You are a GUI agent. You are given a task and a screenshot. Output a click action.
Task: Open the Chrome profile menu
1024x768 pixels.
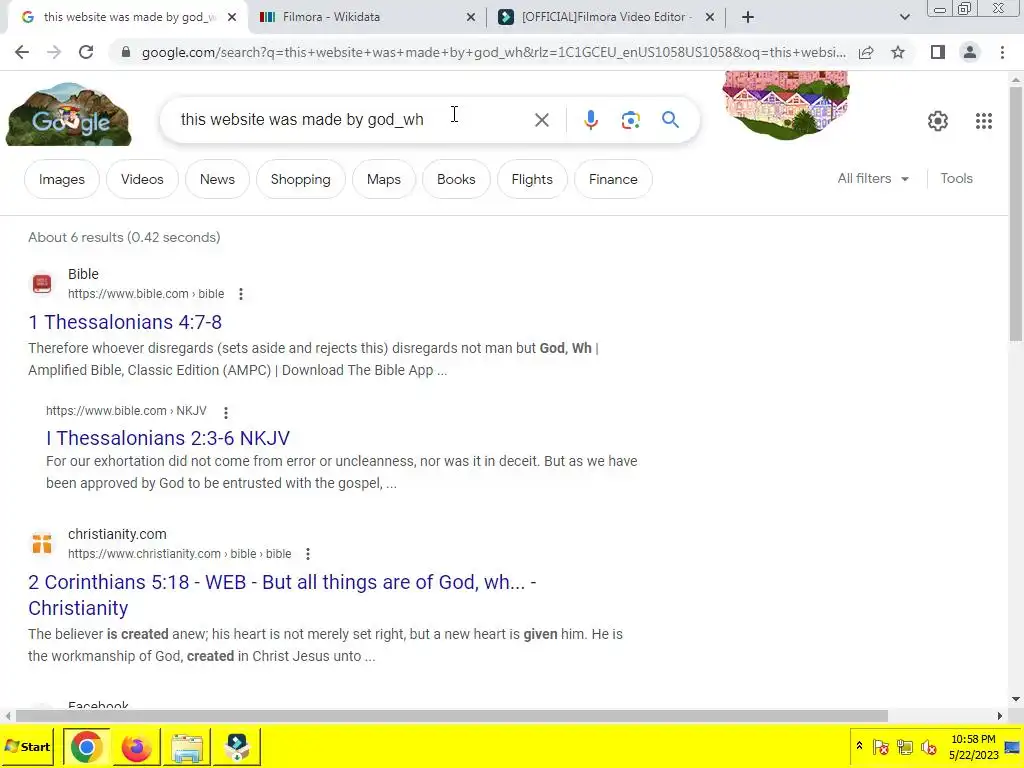pos(970,52)
